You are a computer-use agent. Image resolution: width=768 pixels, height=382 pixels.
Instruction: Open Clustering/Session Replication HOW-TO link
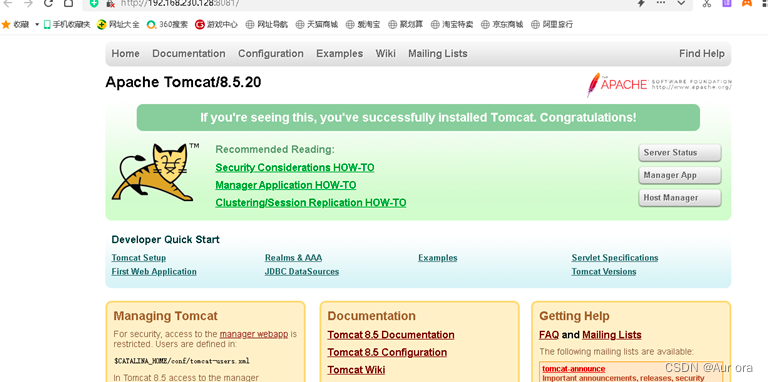pos(311,203)
